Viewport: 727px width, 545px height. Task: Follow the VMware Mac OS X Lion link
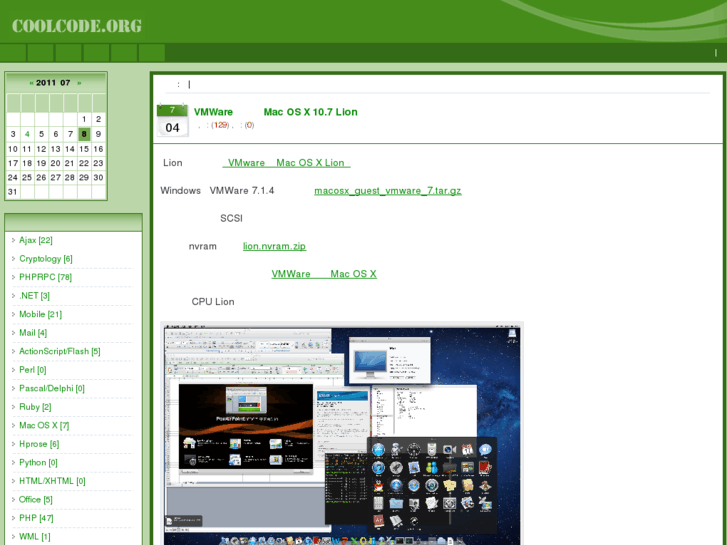pyautogui.click(x=287, y=163)
